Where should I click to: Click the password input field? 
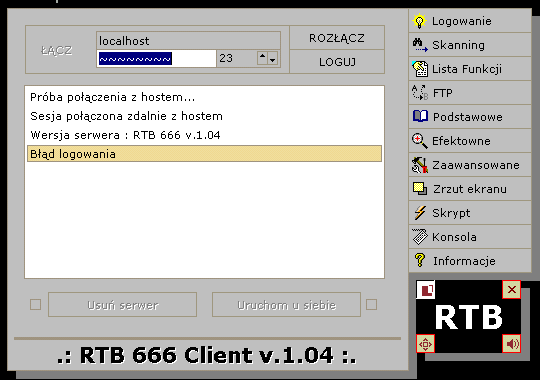[156, 59]
